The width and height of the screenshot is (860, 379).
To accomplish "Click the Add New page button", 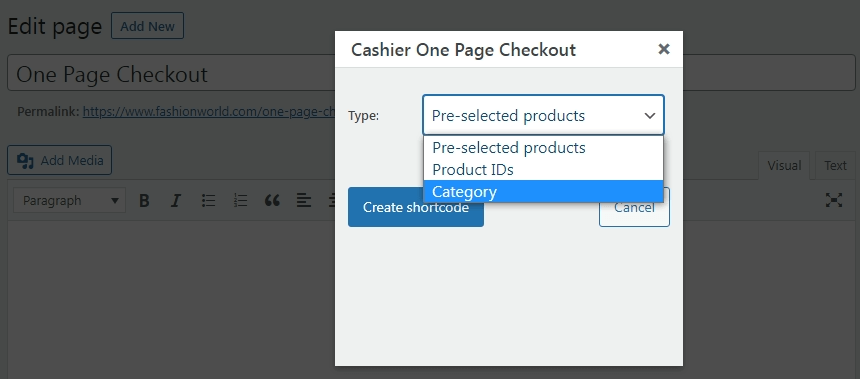I will [x=148, y=26].
